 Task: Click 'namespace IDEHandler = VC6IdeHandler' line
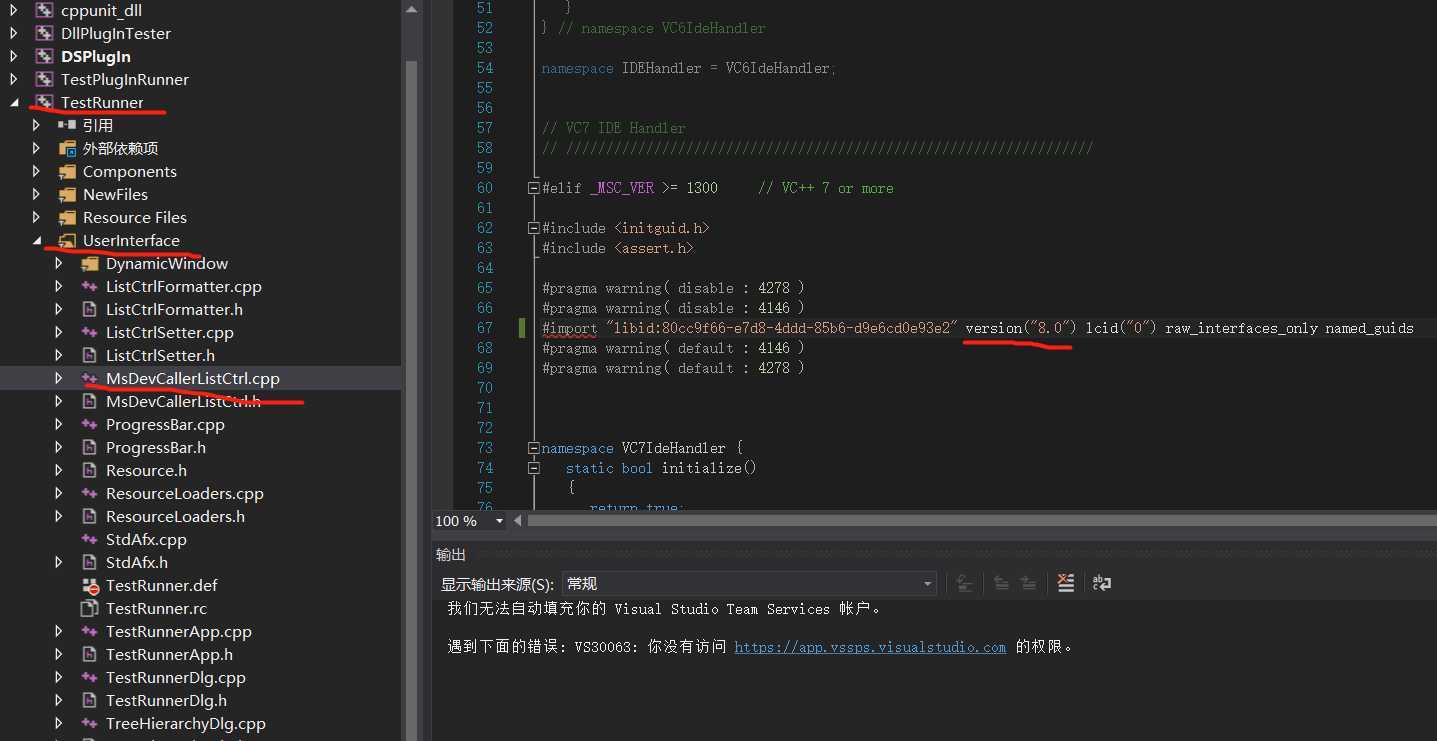[x=688, y=68]
